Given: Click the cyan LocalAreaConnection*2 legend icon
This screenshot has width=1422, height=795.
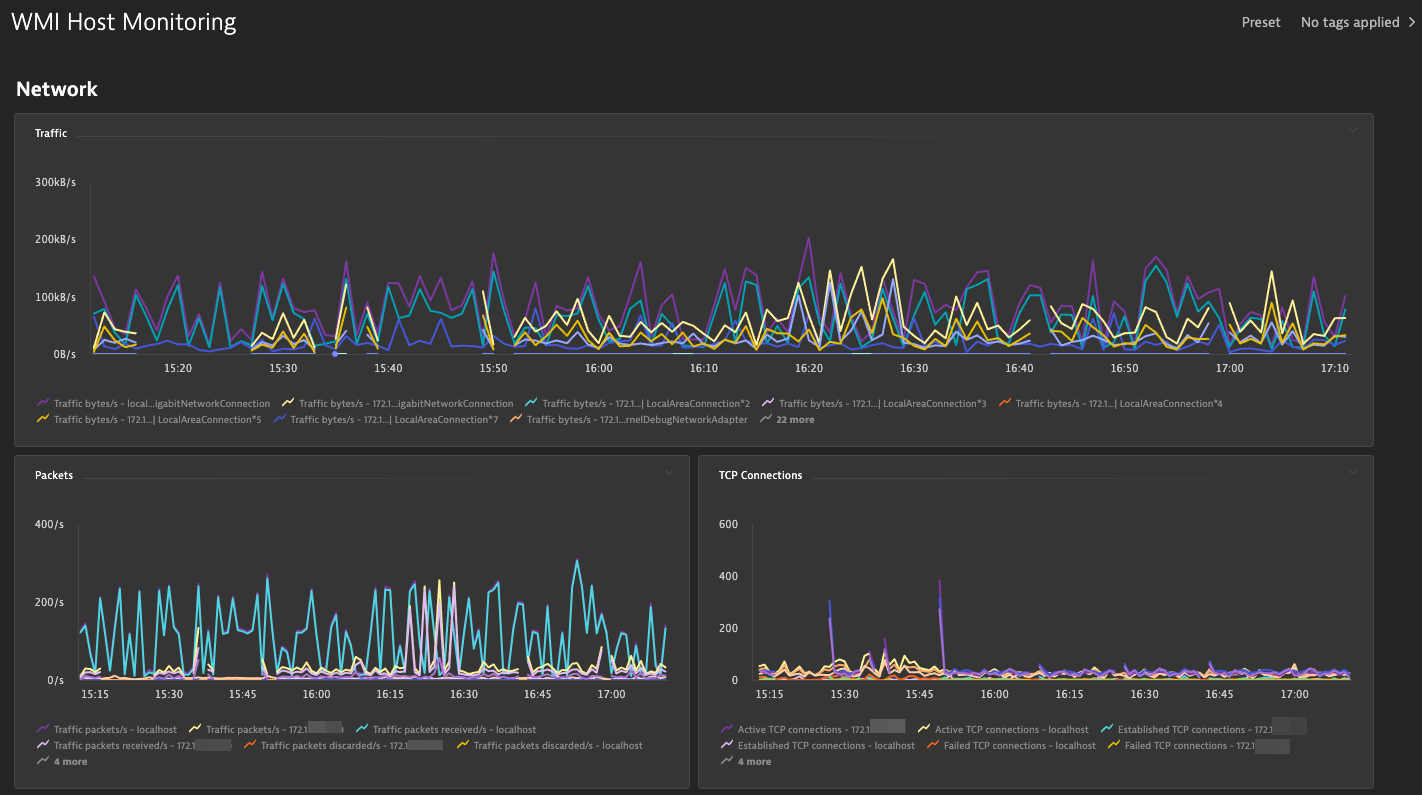Looking at the screenshot, I should click(531, 404).
